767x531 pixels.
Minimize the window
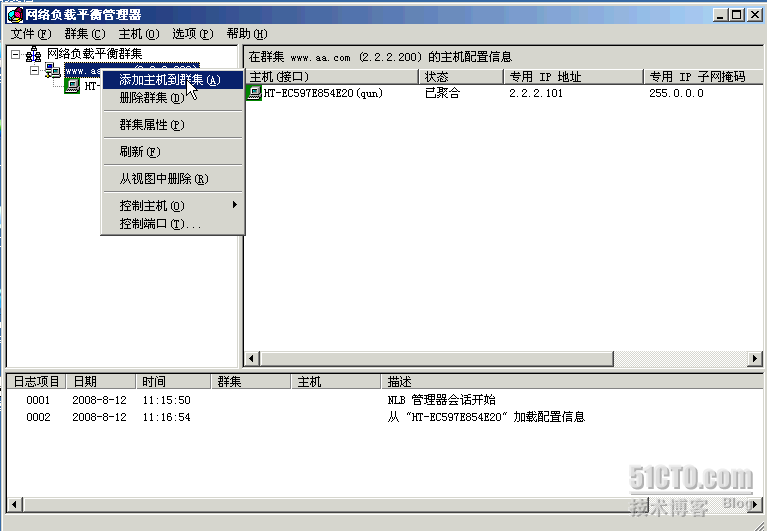[720, 15]
